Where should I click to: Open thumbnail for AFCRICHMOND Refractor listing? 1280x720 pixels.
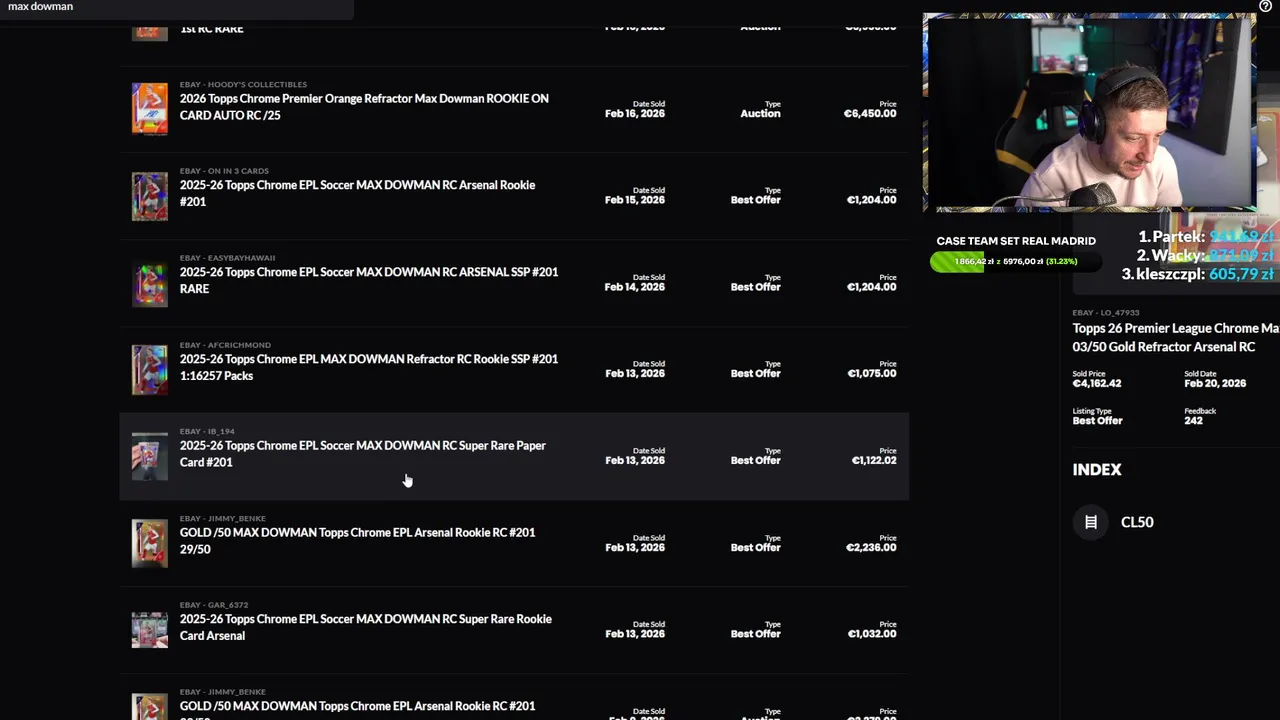[x=150, y=369]
